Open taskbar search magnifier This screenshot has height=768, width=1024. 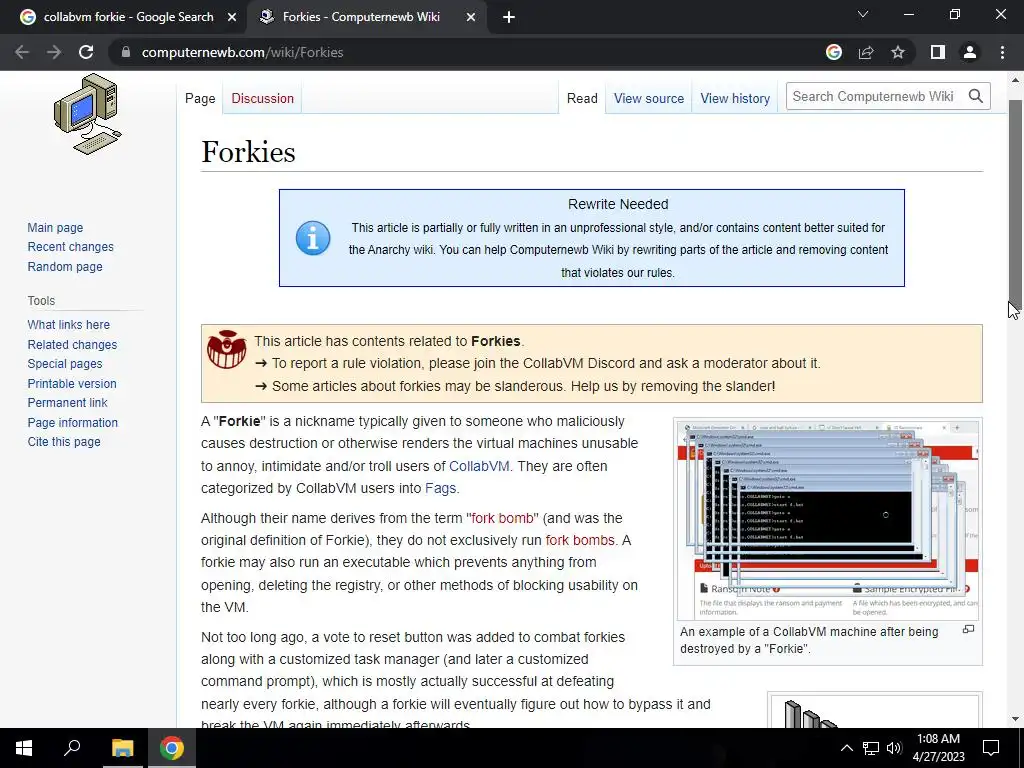[72, 748]
